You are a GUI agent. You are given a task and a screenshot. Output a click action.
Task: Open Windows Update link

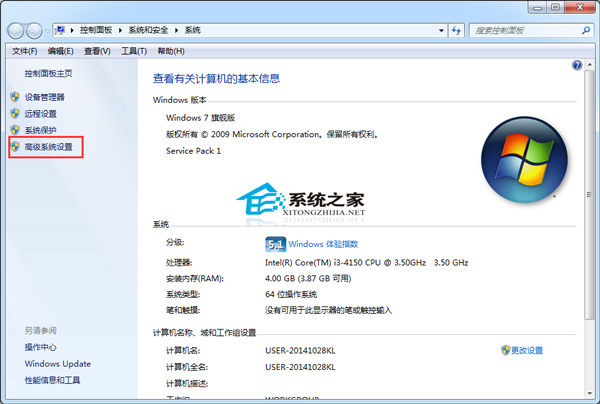pyautogui.click(x=58, y=364)
